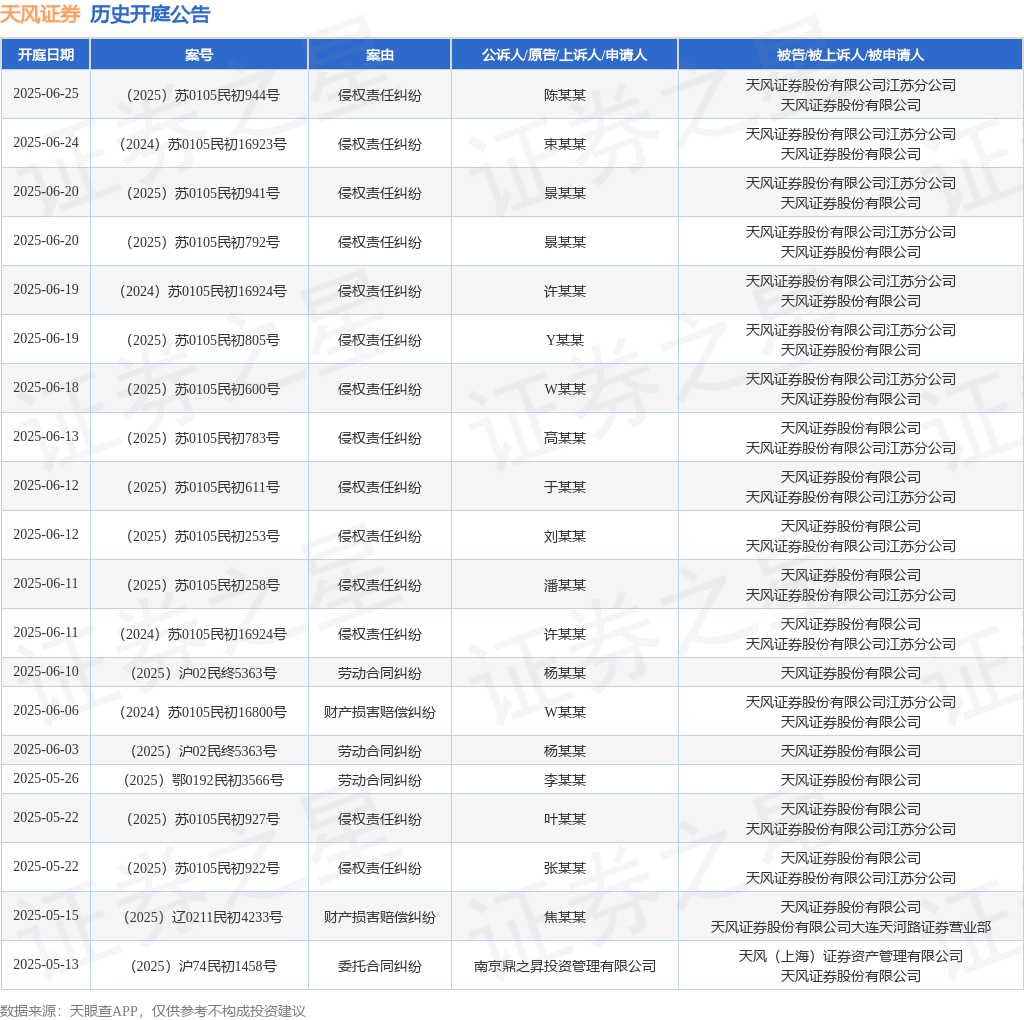Click case number (2025)苏0105民初600号
1024x1020 pixels.
click(x=199, y=389)
